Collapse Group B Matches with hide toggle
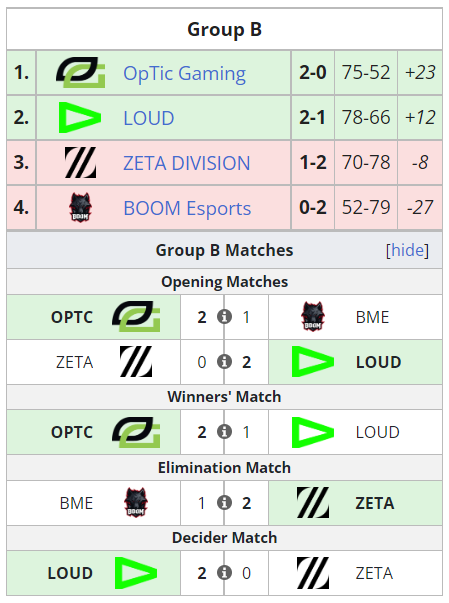 pos(407,250)
